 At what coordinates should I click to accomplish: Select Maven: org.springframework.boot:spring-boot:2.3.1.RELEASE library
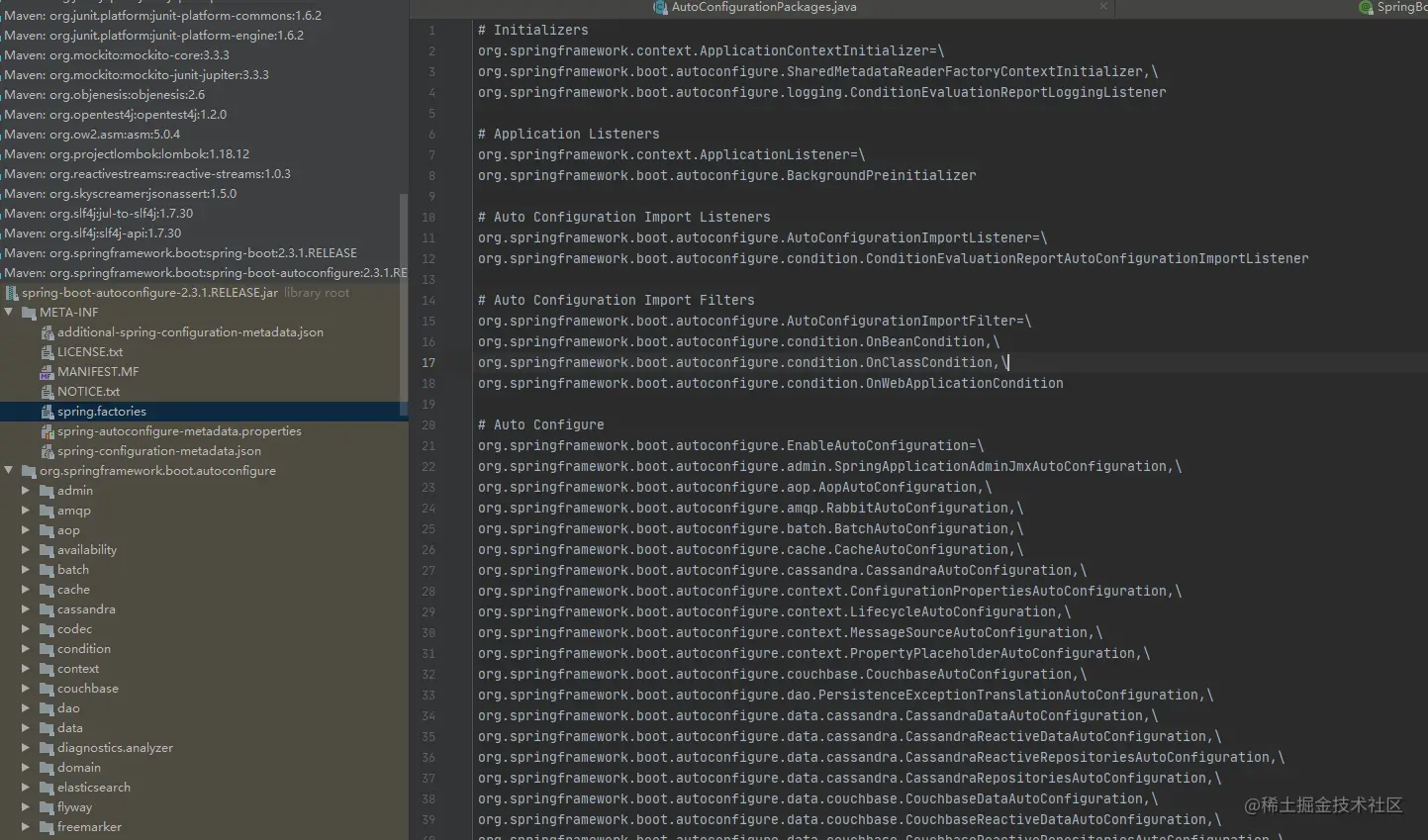click(181, 253)
